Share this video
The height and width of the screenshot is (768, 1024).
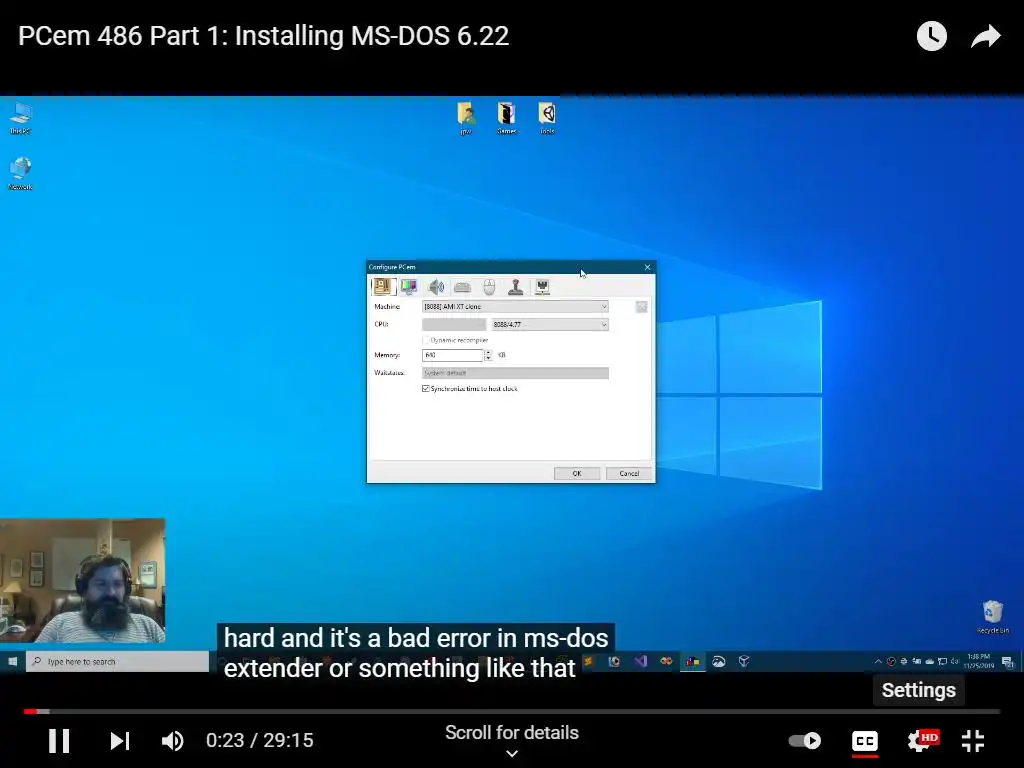(985, 36)
